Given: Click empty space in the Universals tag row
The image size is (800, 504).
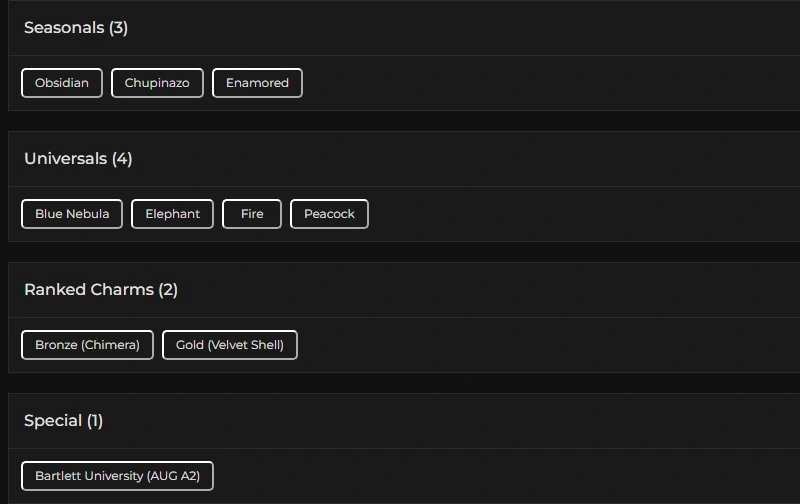Looking at the screenshot, I should 580,214.
